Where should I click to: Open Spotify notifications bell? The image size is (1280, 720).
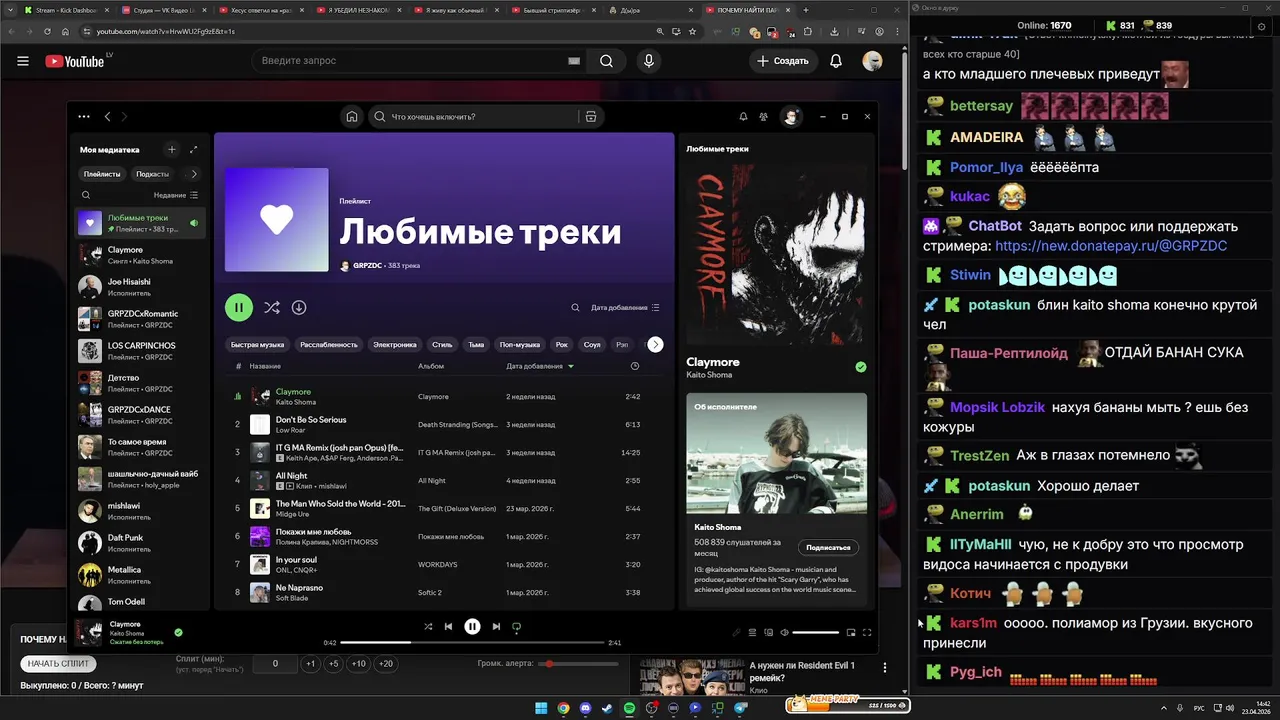pyautogui.click(x=743, y=117)
